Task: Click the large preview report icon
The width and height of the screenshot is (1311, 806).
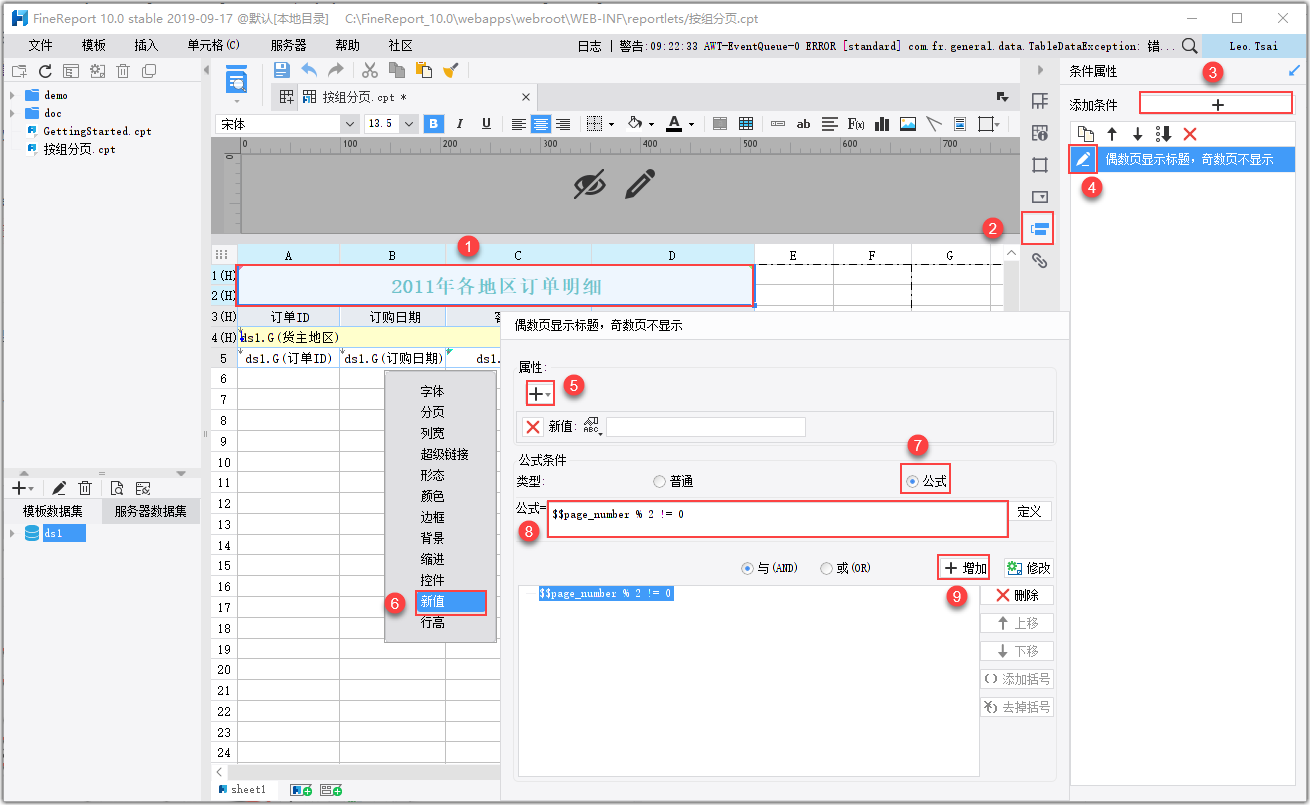Action: [236, 80]
